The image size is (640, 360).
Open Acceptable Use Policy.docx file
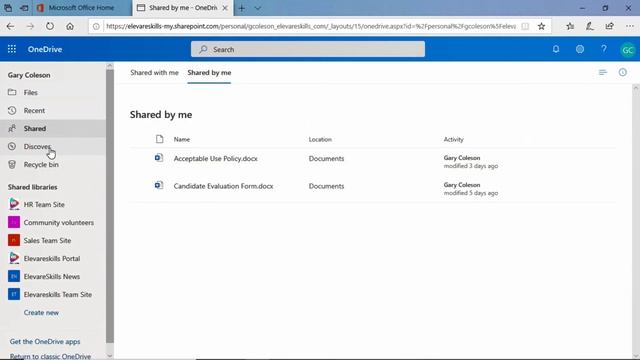[x=216, y=158]
